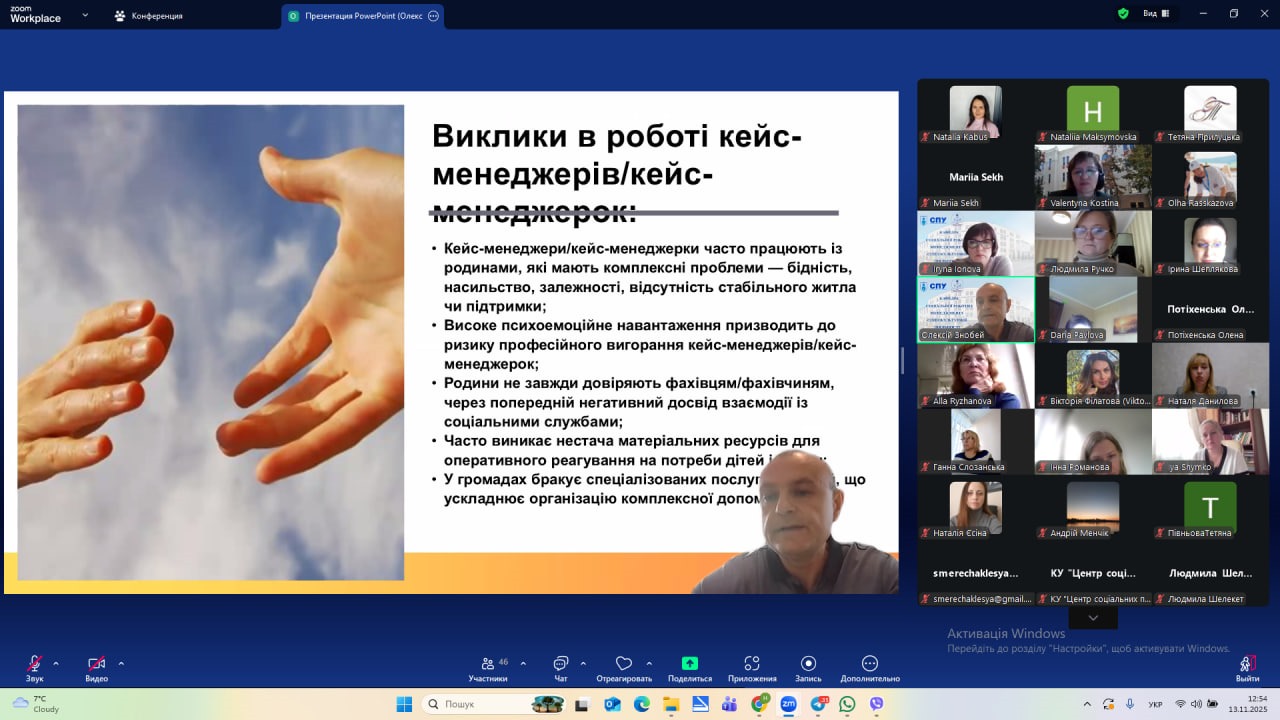Start recording with the Запись icon
Viewport: 1280px width, 720px height.
(808, 664)
